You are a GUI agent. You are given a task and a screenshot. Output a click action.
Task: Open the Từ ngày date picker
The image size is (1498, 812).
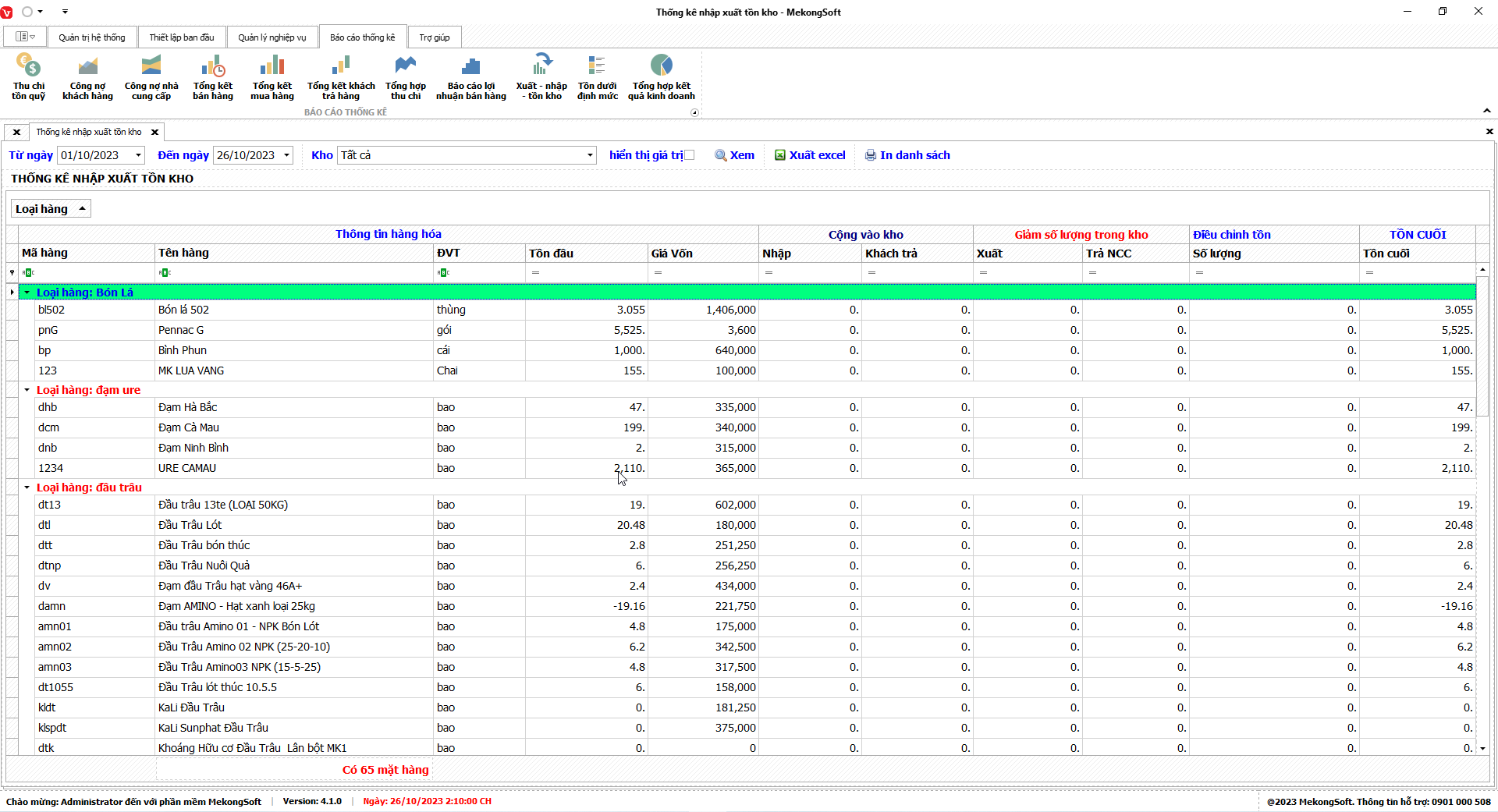click(139, 155)
